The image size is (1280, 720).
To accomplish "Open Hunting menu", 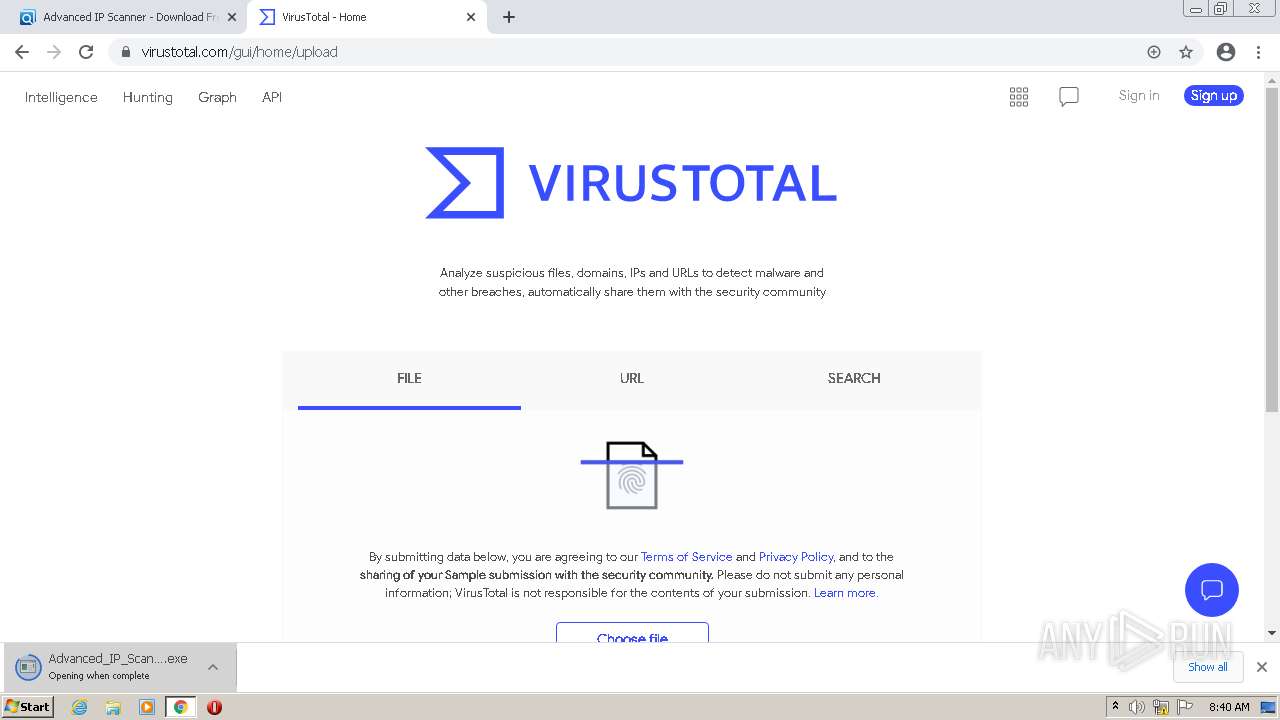I will 148,97.
